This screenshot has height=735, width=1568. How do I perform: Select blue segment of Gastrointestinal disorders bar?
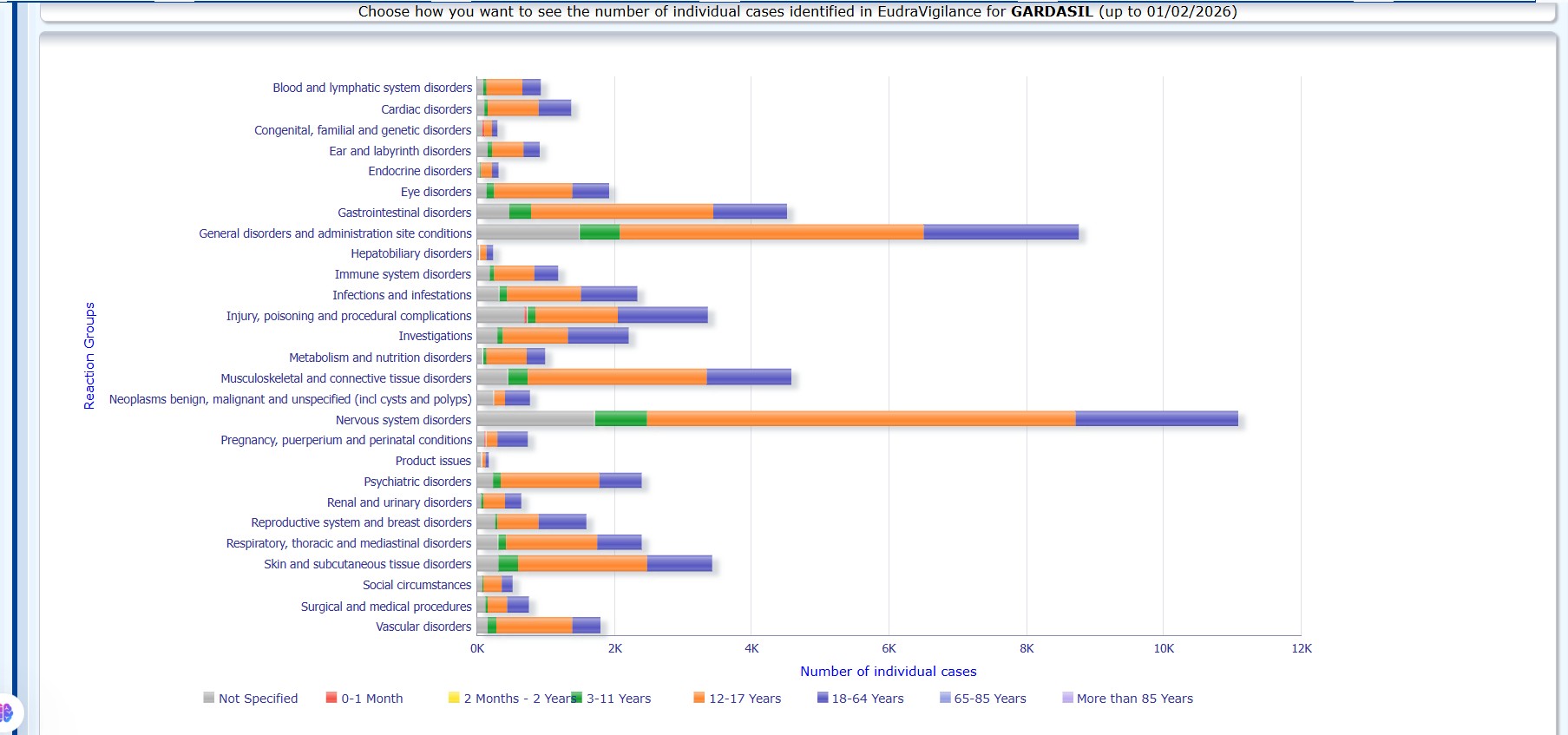tap(750, 212)
